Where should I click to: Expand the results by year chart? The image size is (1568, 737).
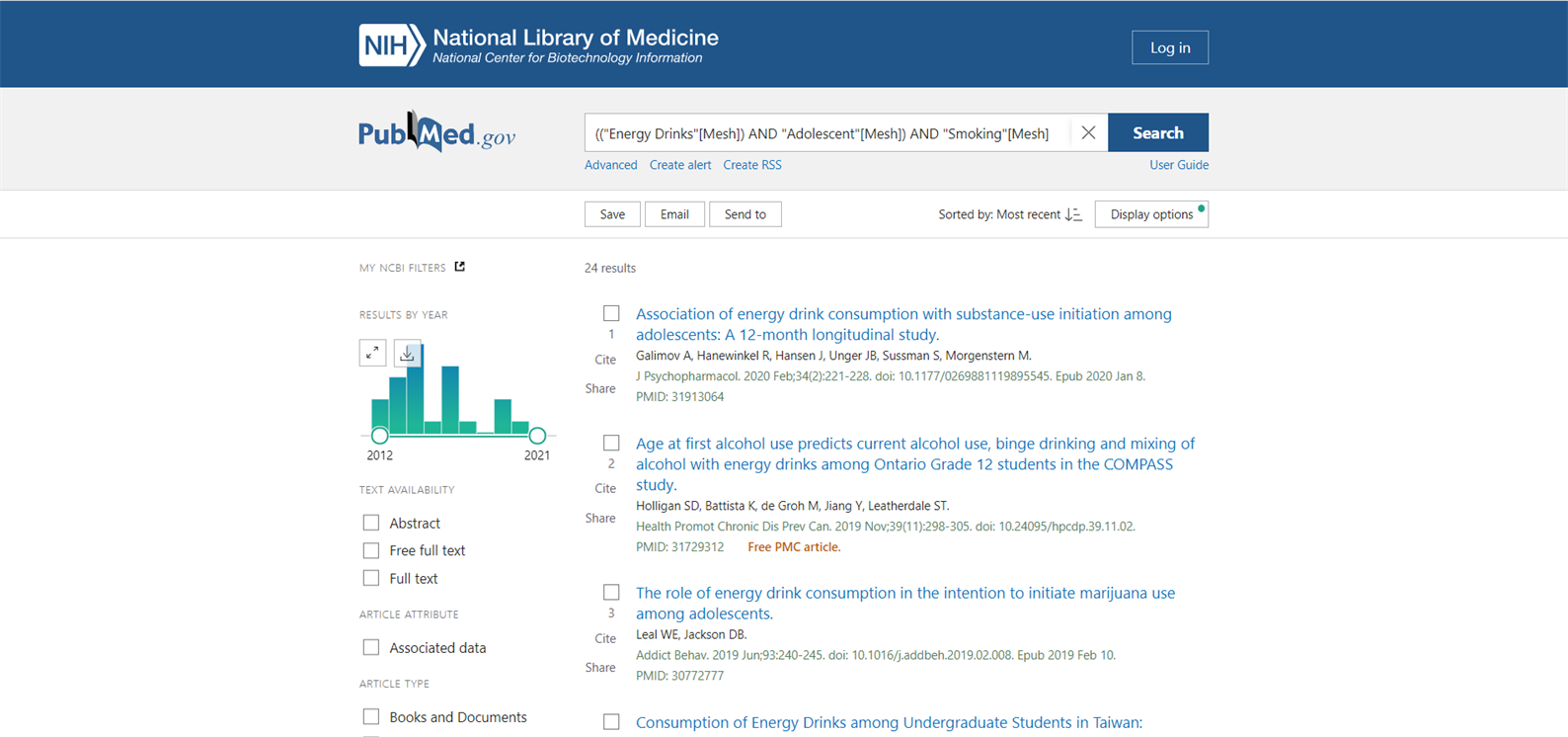[372, 353]
